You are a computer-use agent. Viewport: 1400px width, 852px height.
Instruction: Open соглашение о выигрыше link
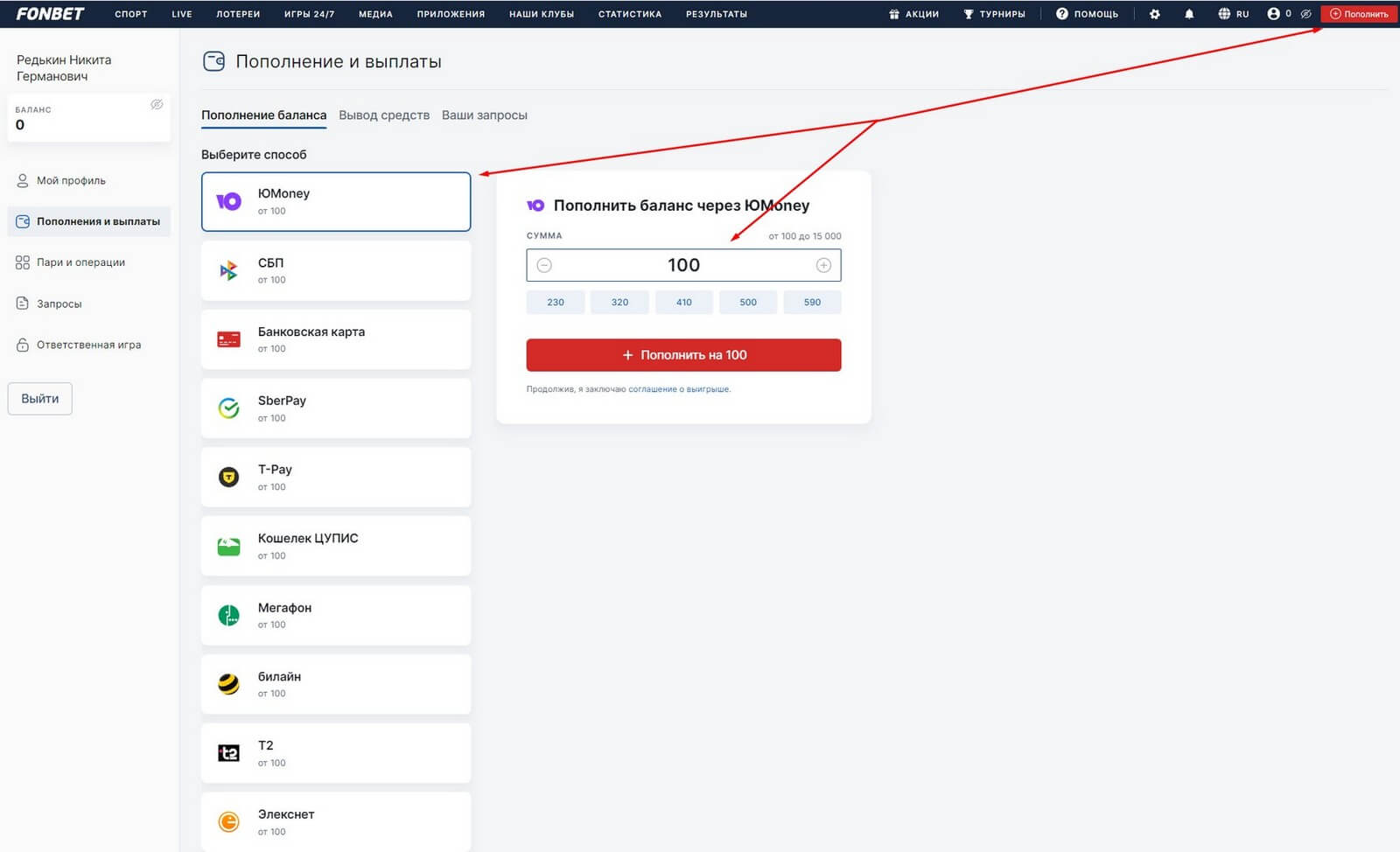click(679, 389)
